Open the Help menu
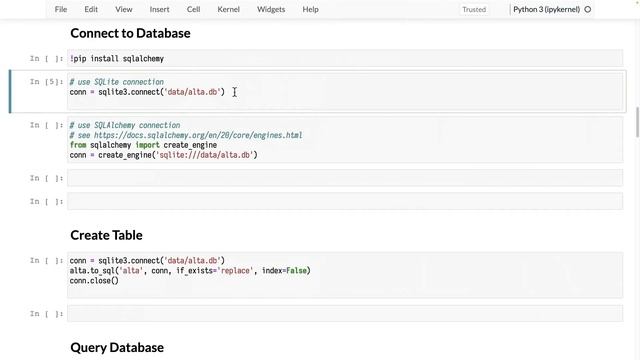The height and width of the screenshot is (360, 640). [310, 9]
